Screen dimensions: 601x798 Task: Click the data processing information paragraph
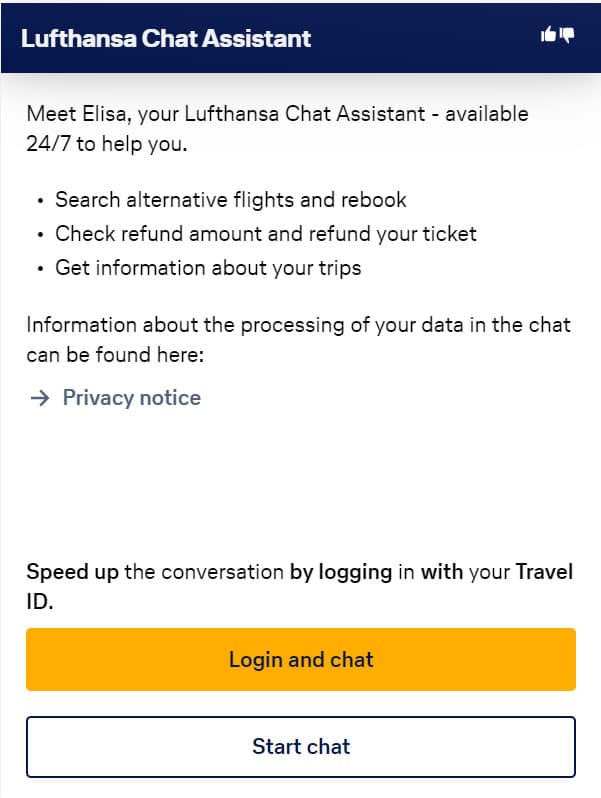pos(298,326)
